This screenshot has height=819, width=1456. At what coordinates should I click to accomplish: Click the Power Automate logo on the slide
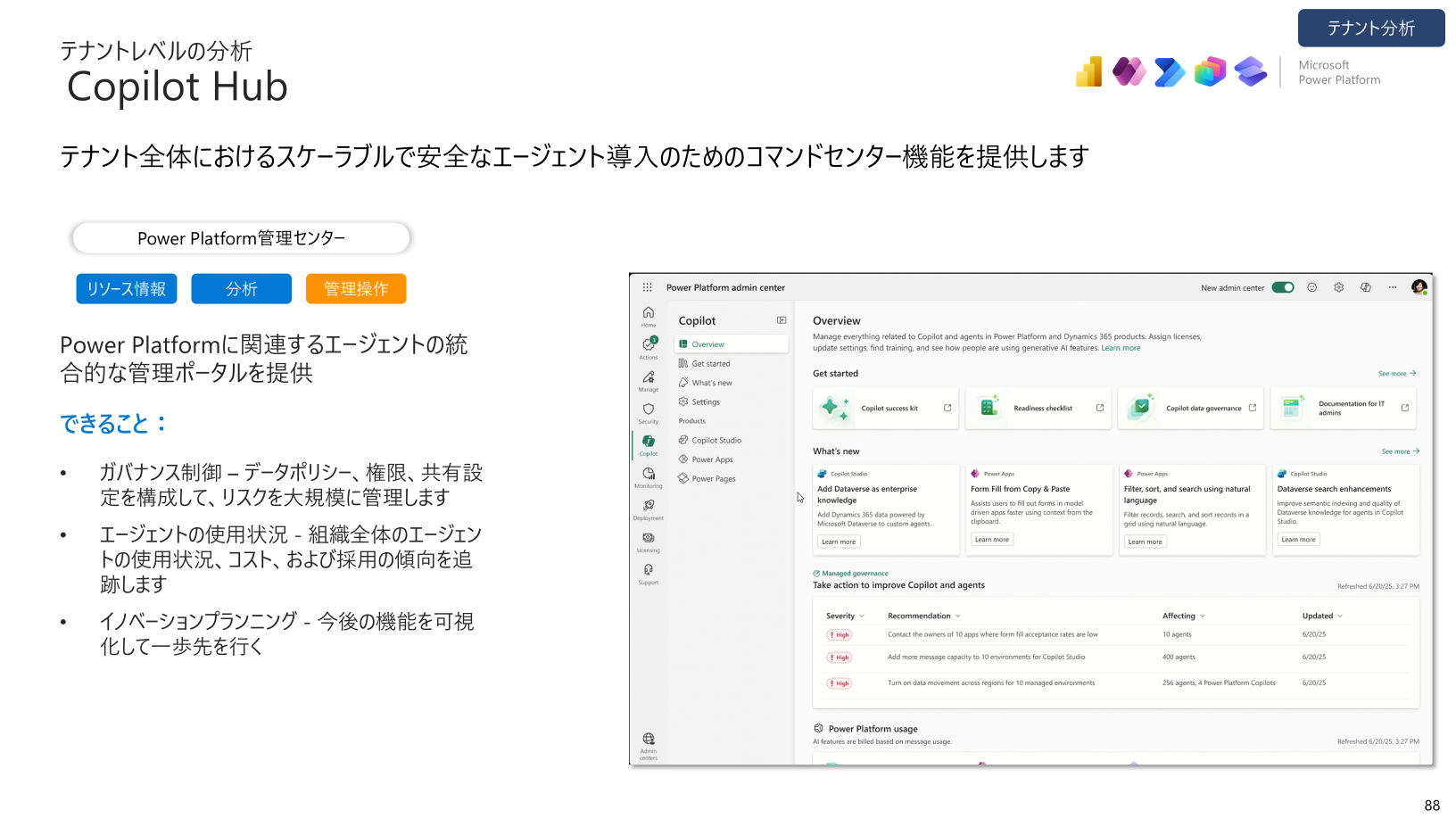click(1170, 72)
